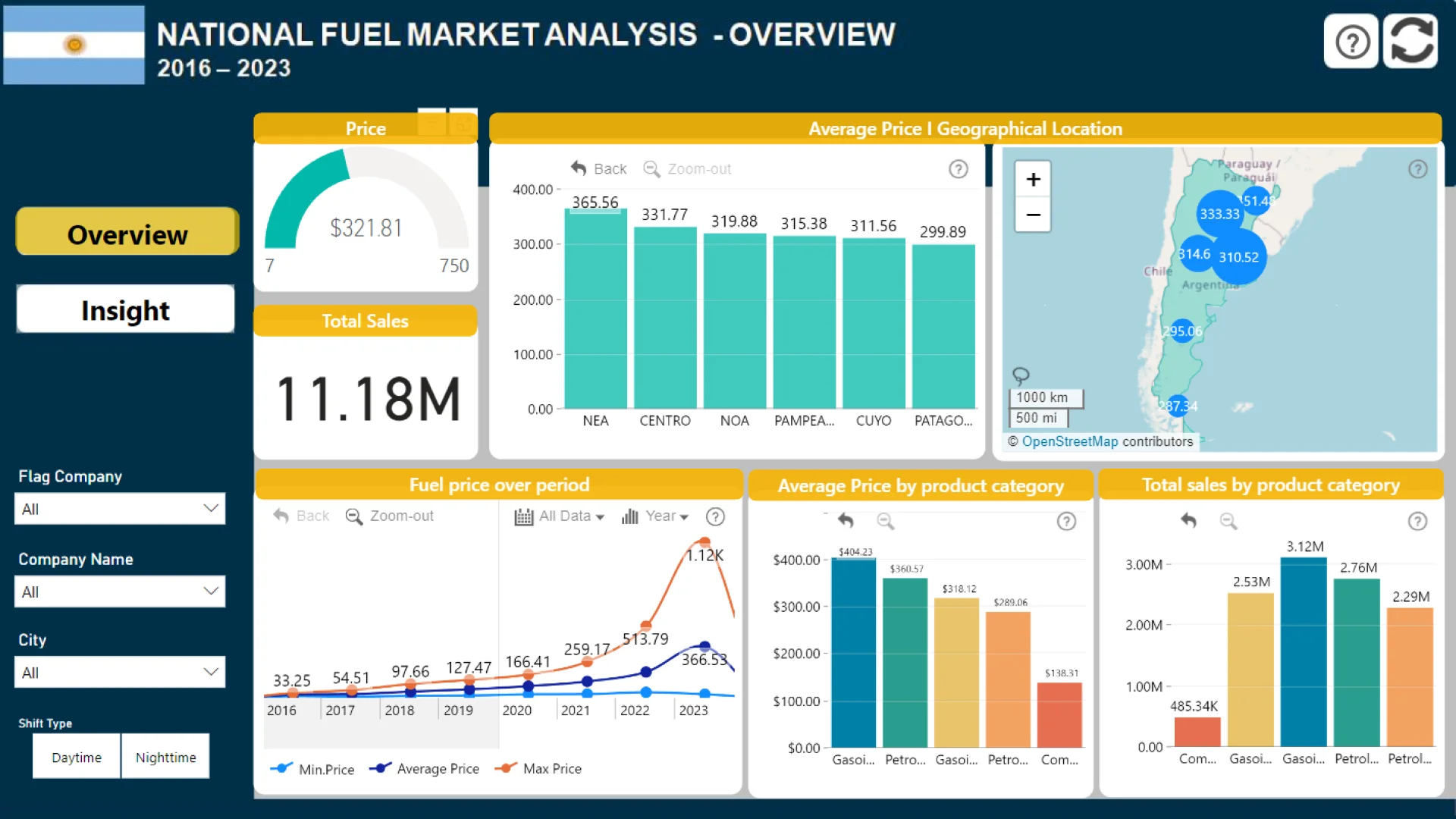
Task: Switch to the Overview page
Action: click(127, 232)
